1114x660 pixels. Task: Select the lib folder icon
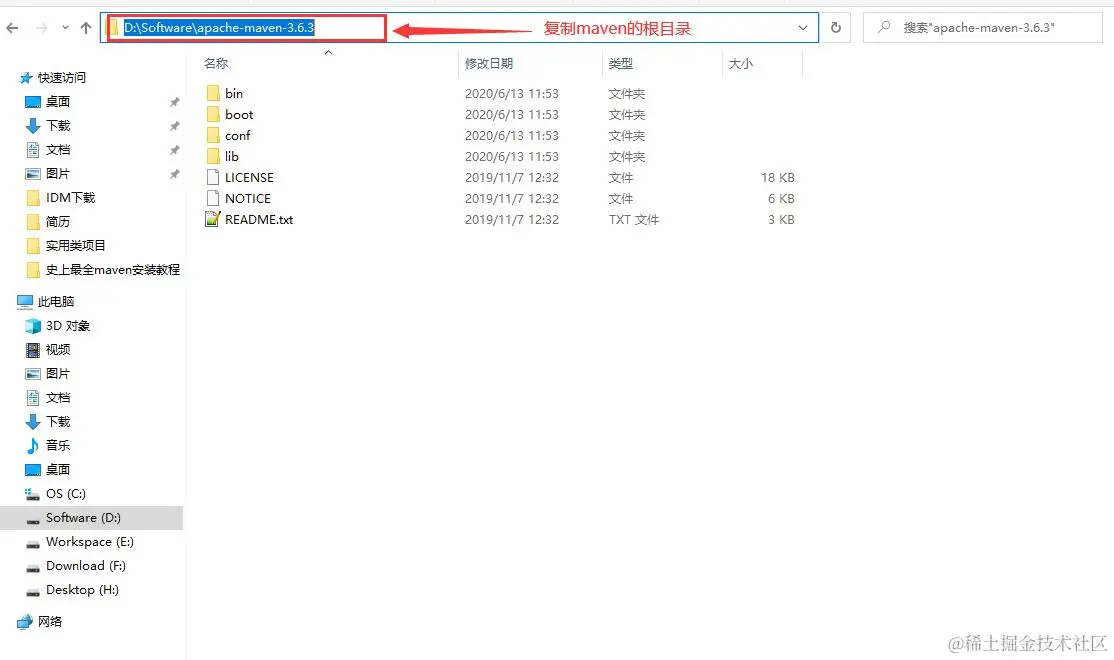pyautogui.click(x=212, y=156)
